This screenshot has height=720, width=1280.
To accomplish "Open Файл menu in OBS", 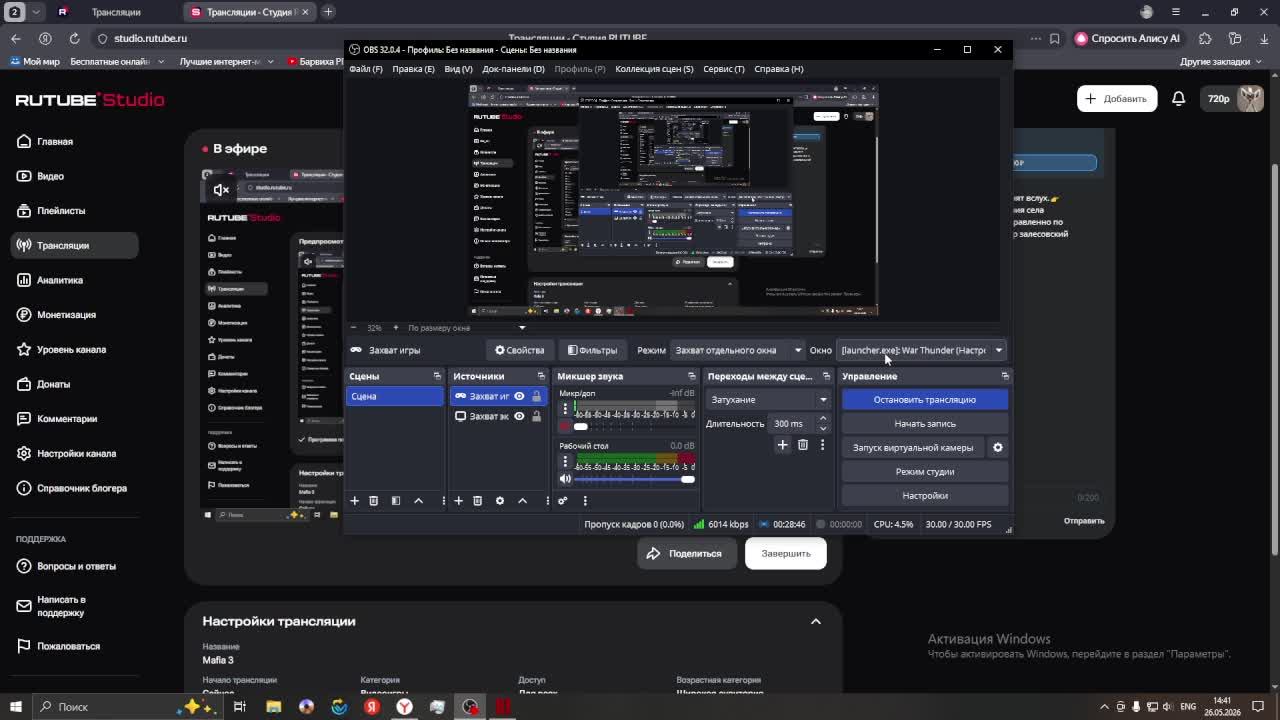I will 366,69.
